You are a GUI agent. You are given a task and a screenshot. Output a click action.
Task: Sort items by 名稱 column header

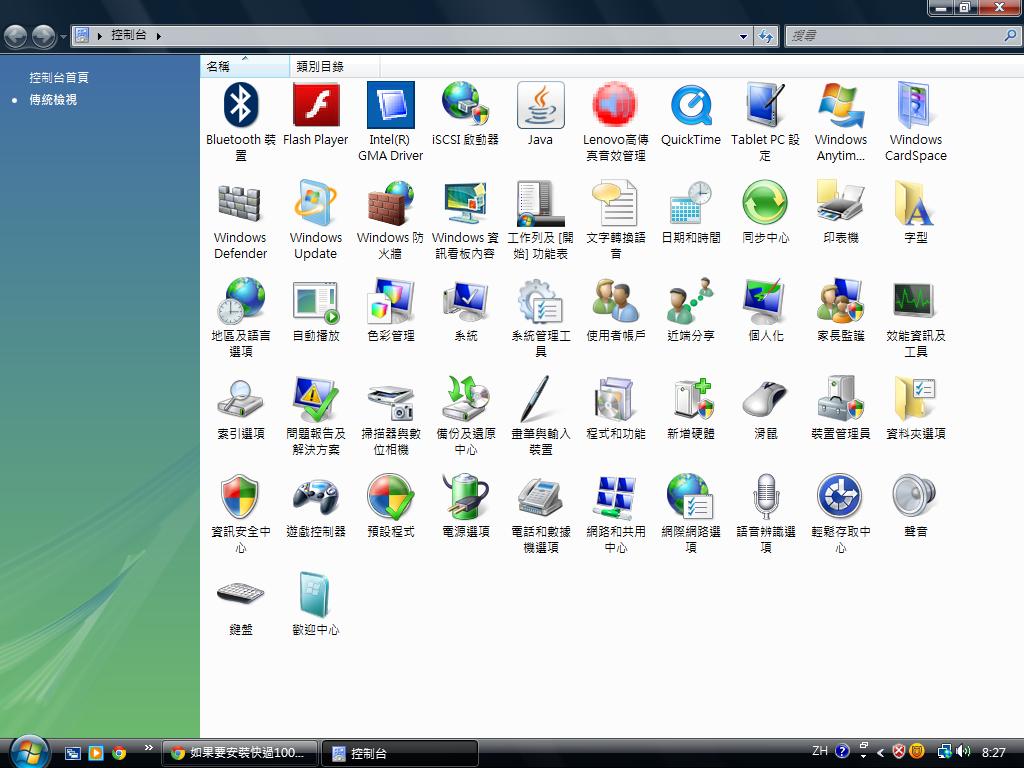pos(245,66)
